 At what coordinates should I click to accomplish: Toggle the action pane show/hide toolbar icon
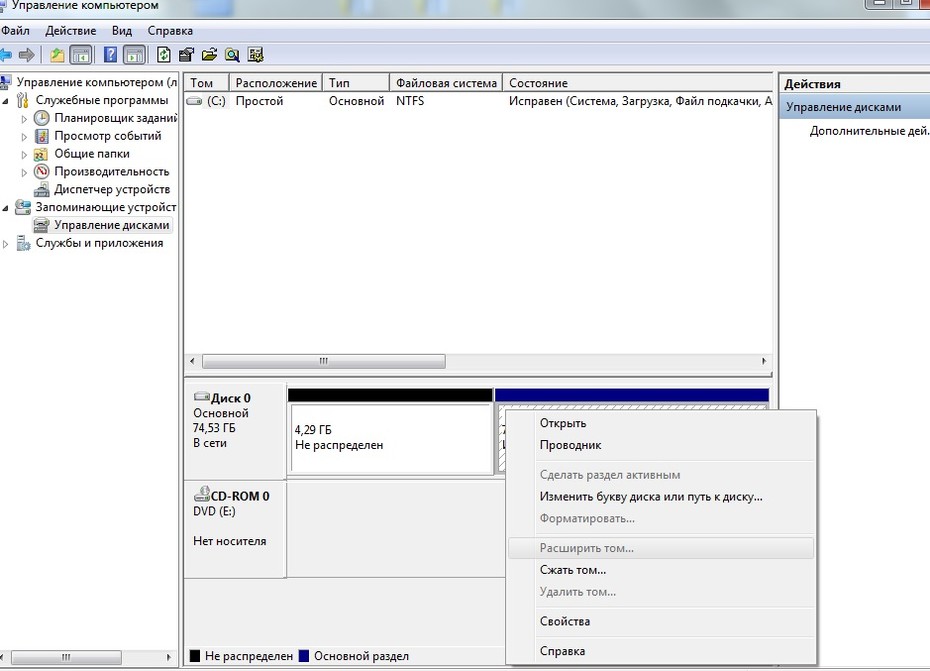click(135, 55)
